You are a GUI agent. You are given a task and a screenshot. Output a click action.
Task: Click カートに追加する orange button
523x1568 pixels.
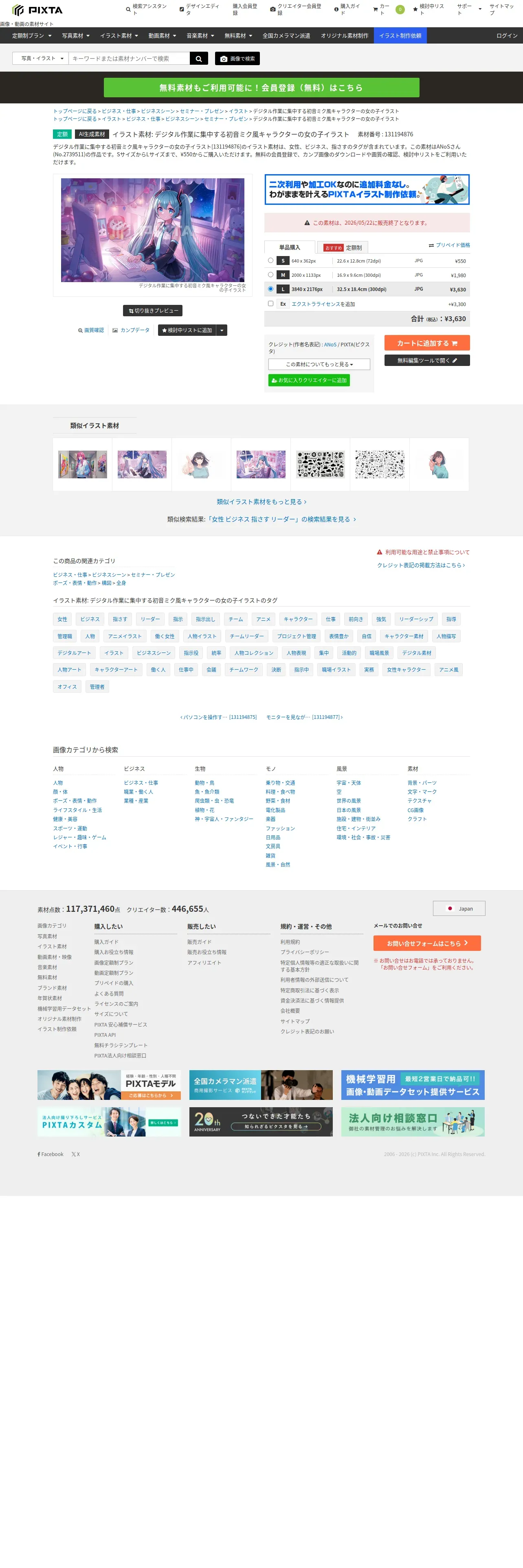tap(427, 343)
